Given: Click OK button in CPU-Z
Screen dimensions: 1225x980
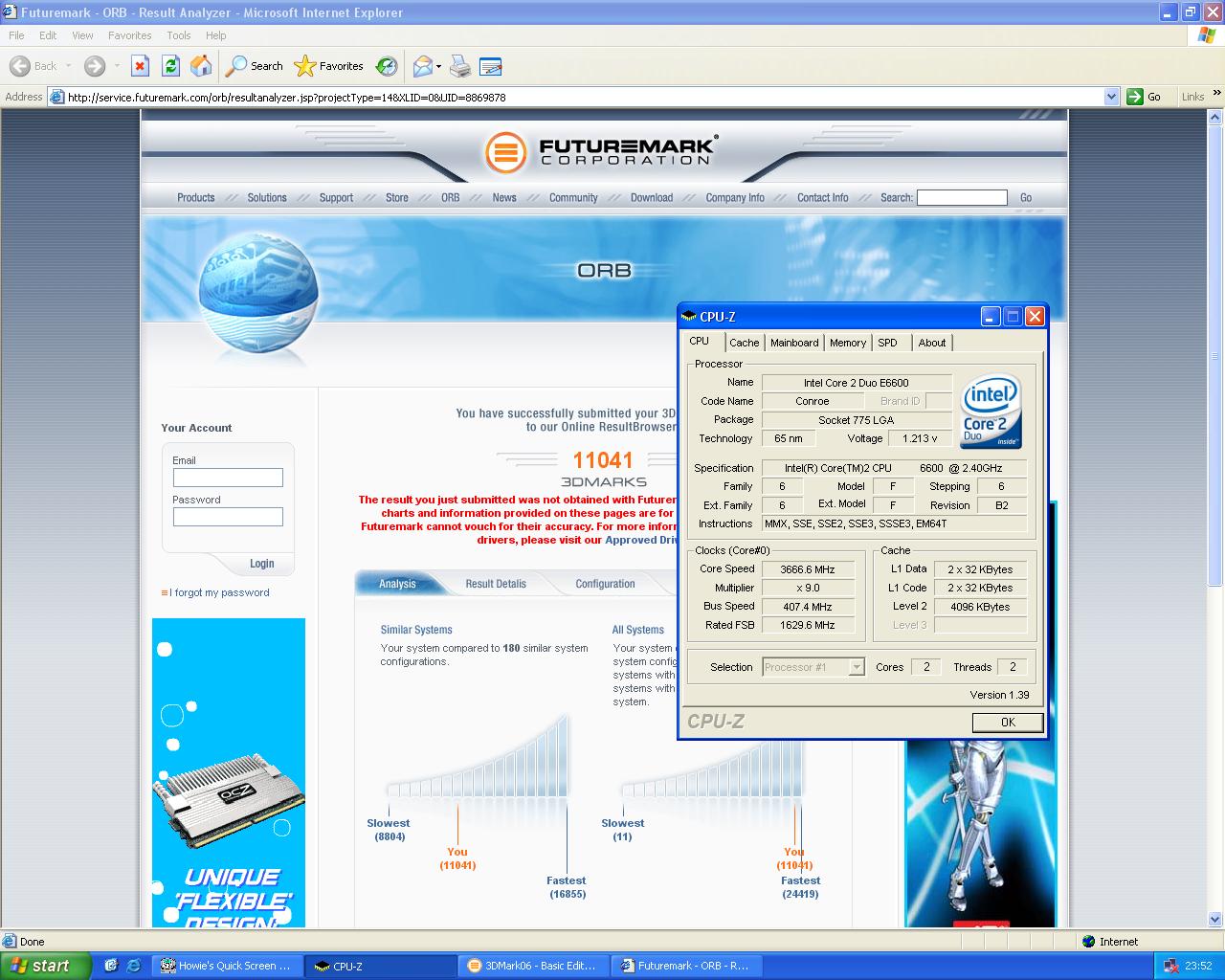Looking at the screenshot, I should (1008, 723).
